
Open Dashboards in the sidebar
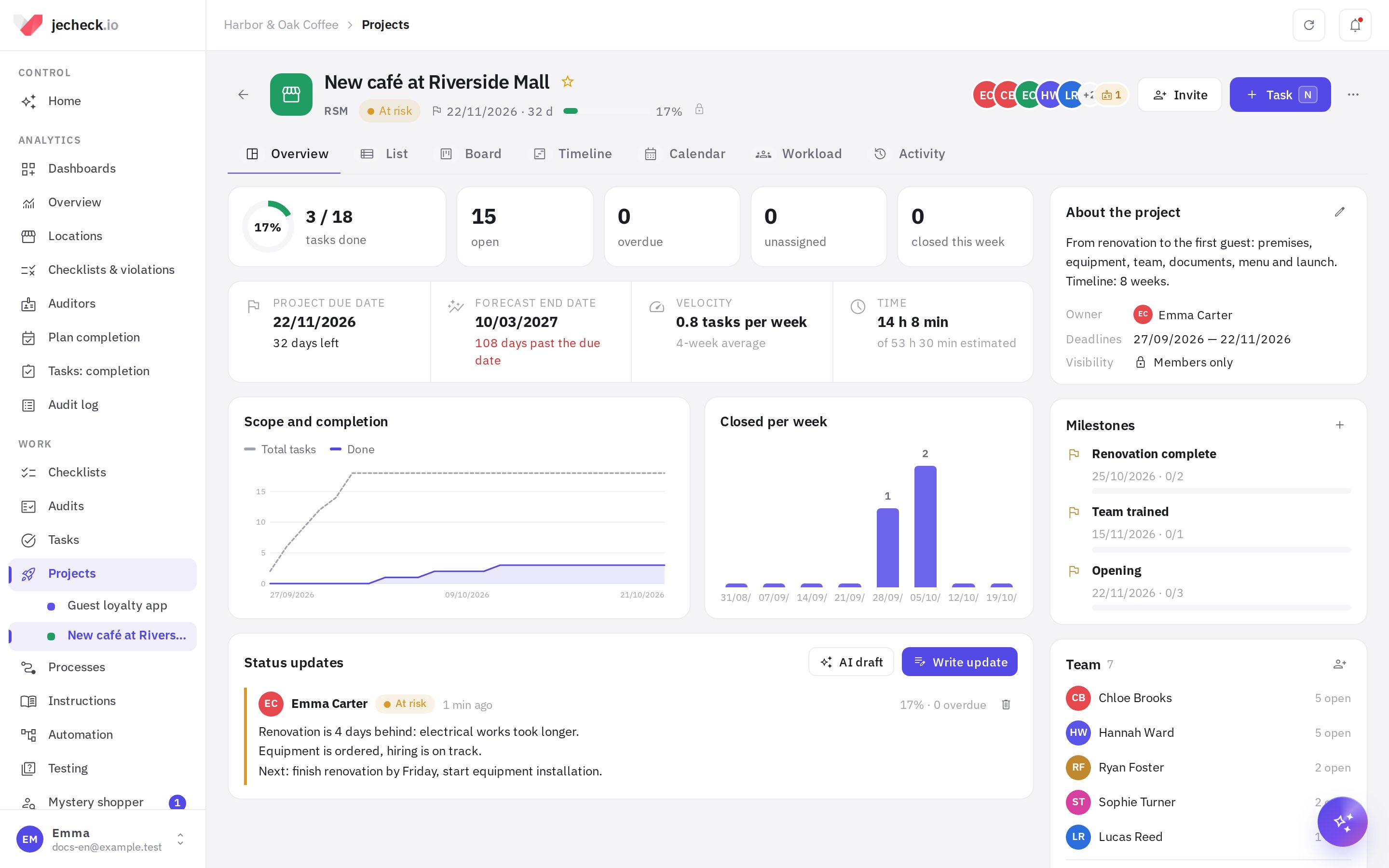click(103, 169)
